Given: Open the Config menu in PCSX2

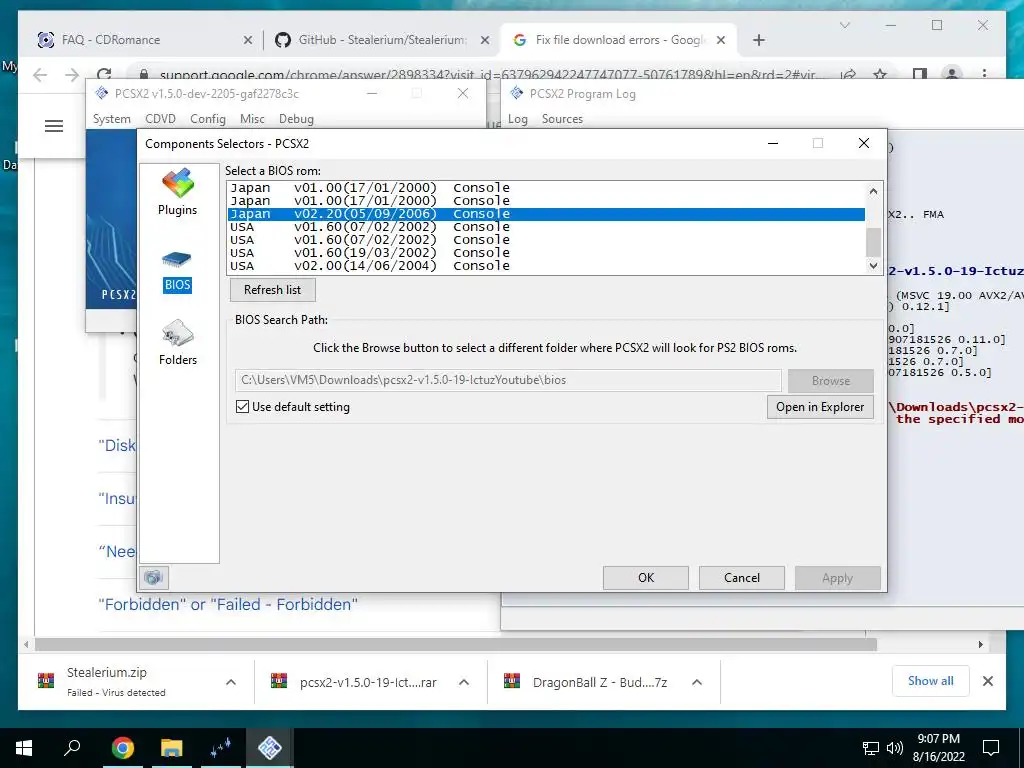Looking at the screenshot, I should (208, 119).
